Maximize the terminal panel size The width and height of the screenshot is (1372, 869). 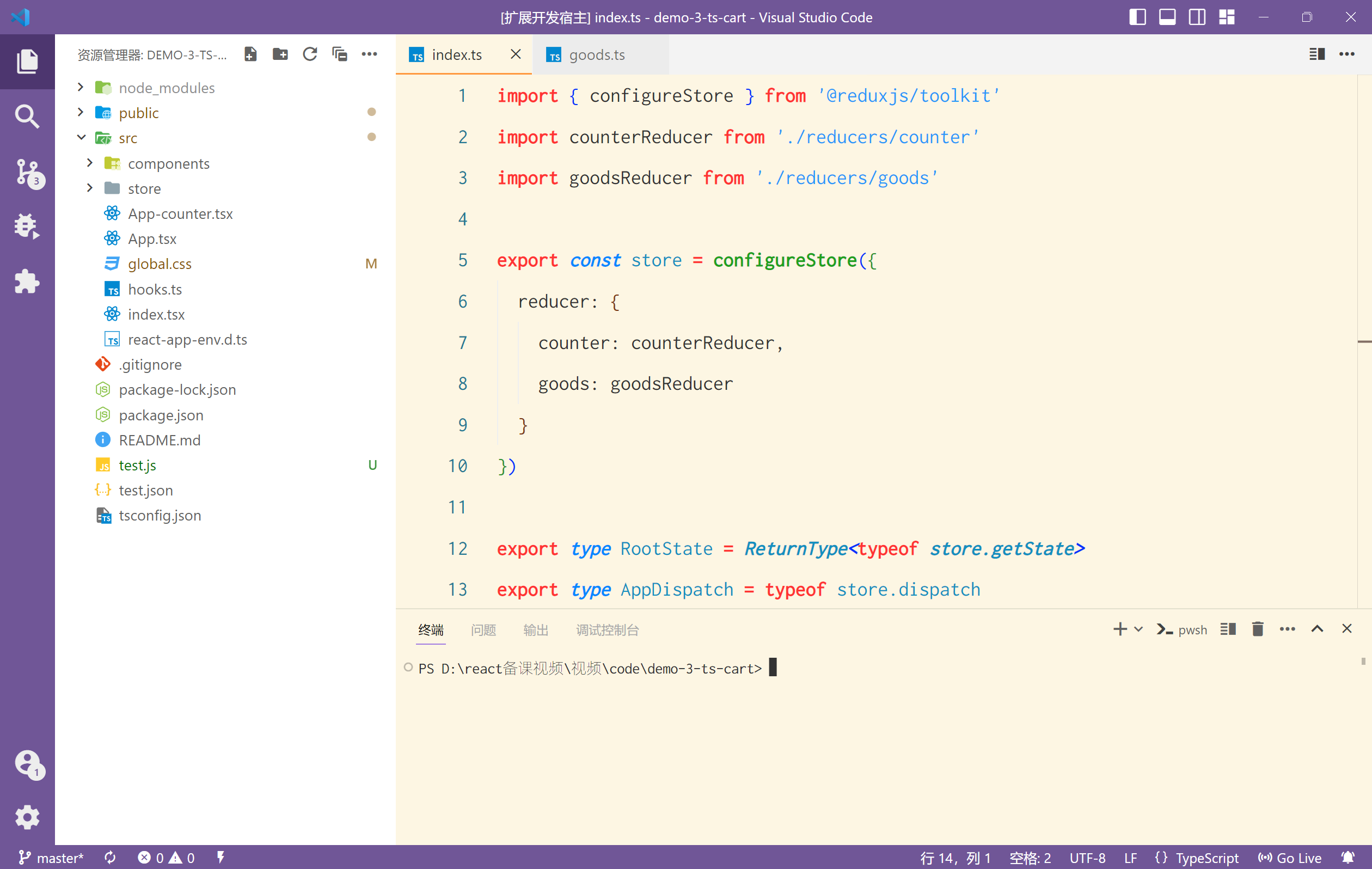pyautogui.click(x=1316, y=628)
